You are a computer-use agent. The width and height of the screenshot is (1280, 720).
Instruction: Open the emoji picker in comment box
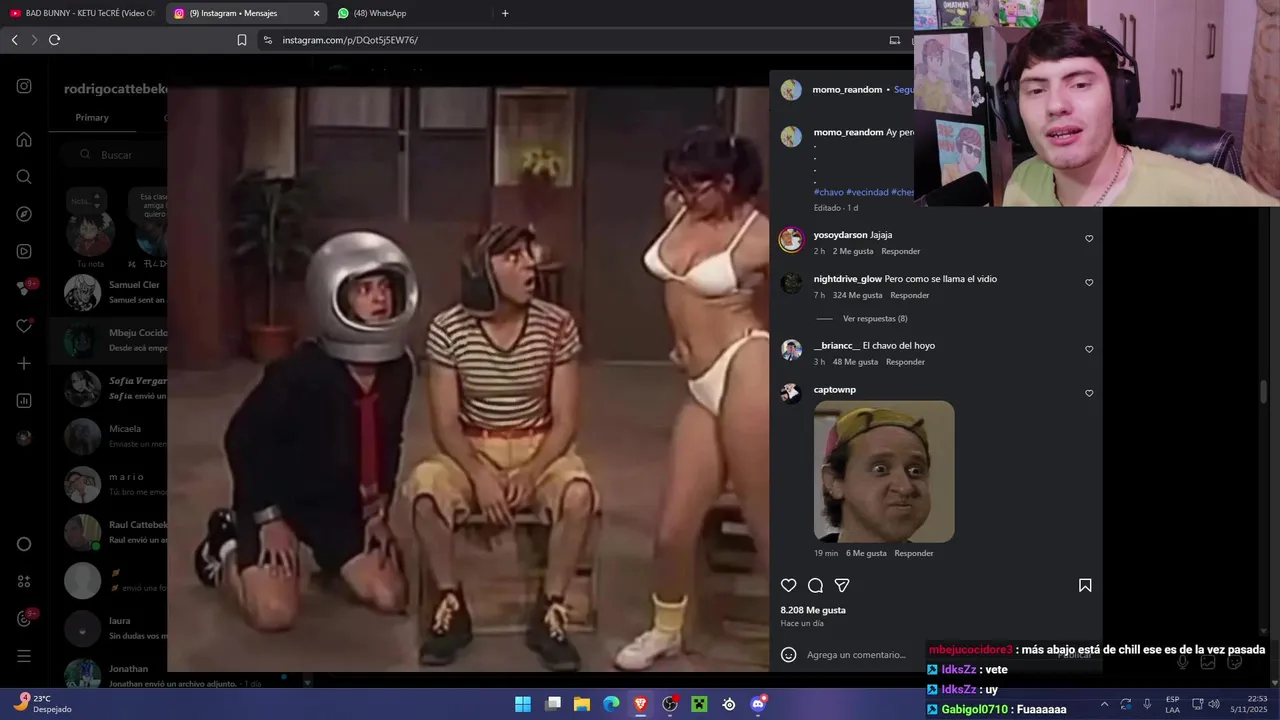[789, 655]
